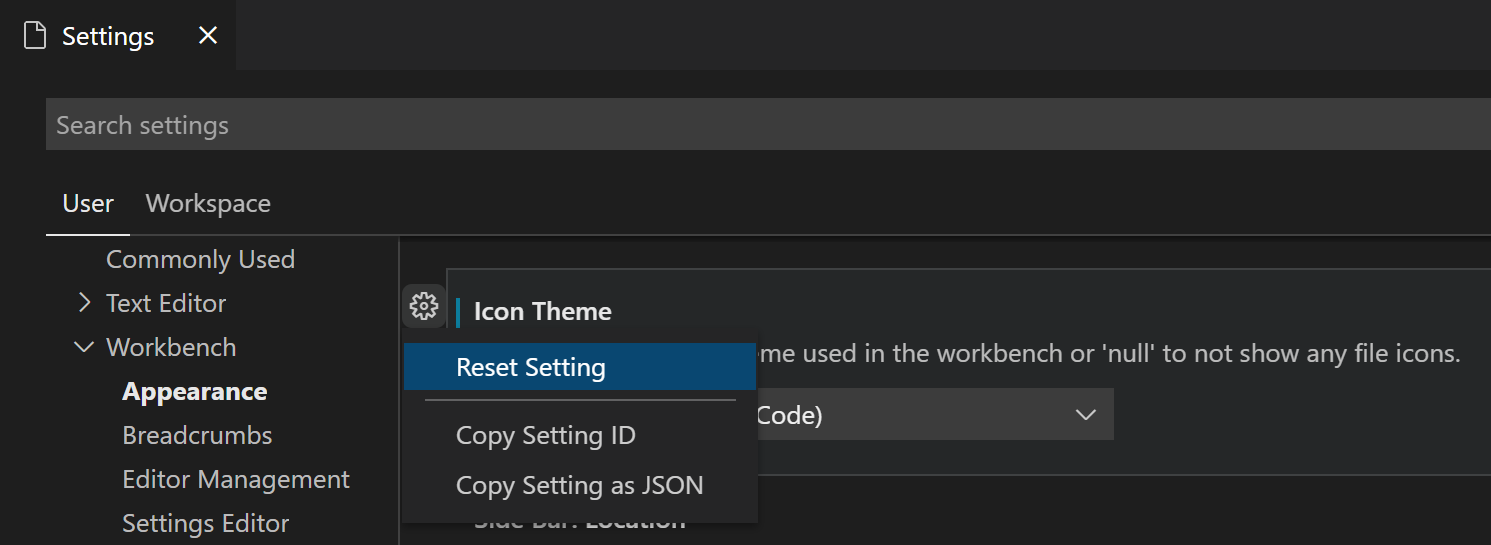The image size is (1491, 545).
Task: Select Settings Editor under Workbench
Action: [206, 524]
